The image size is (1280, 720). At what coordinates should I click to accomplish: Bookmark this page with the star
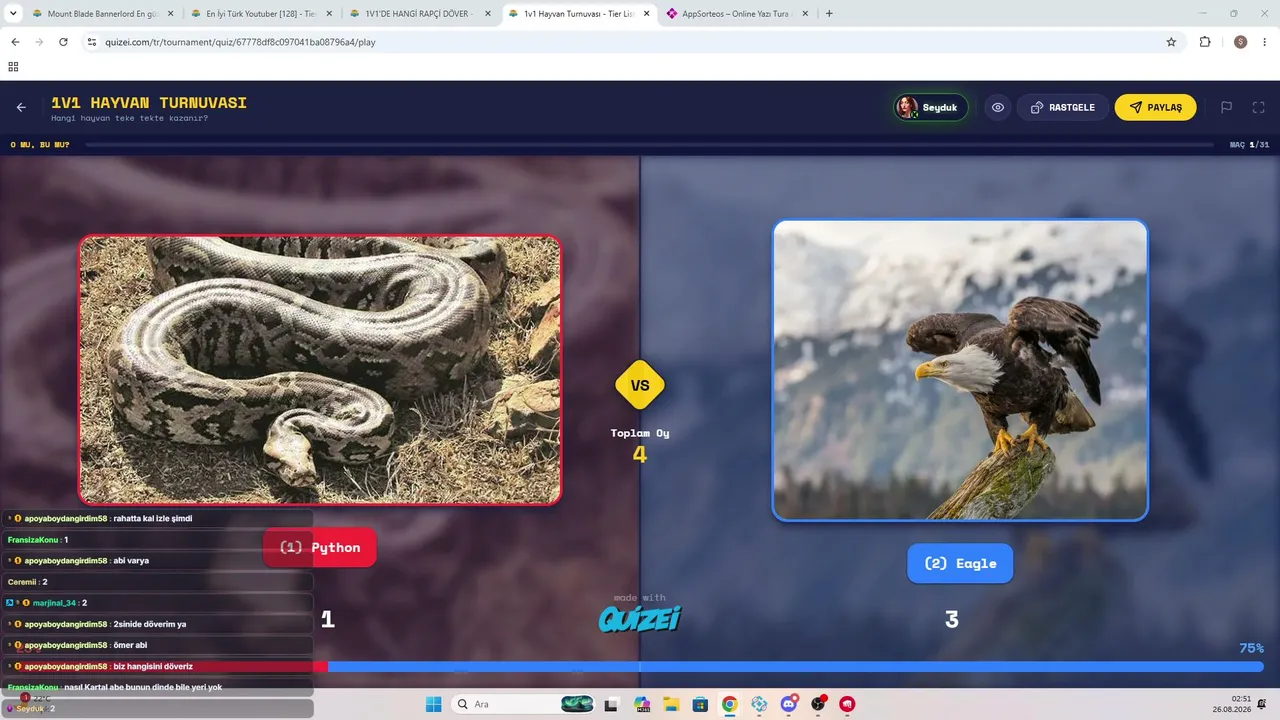(x=1171, y=42)
